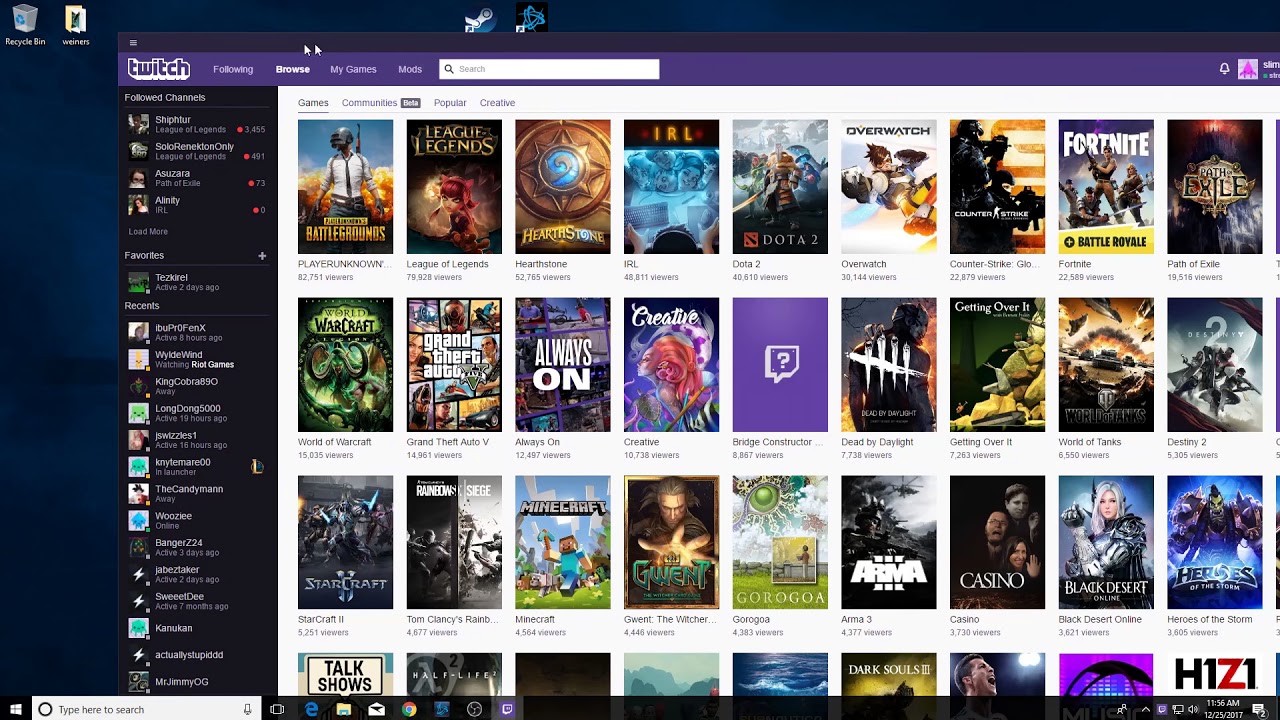Open Asuzara followed channel

(x=197, y=178)
